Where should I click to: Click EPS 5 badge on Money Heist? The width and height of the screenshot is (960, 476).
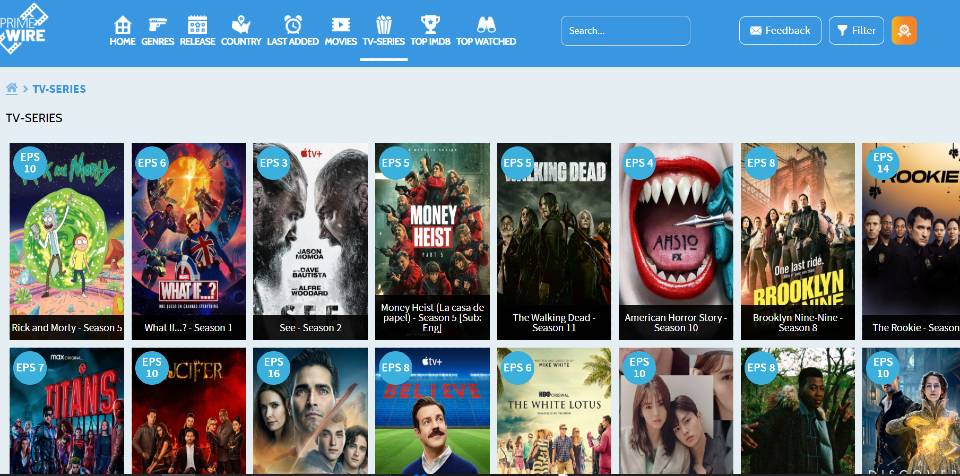[x=395, y=163]
